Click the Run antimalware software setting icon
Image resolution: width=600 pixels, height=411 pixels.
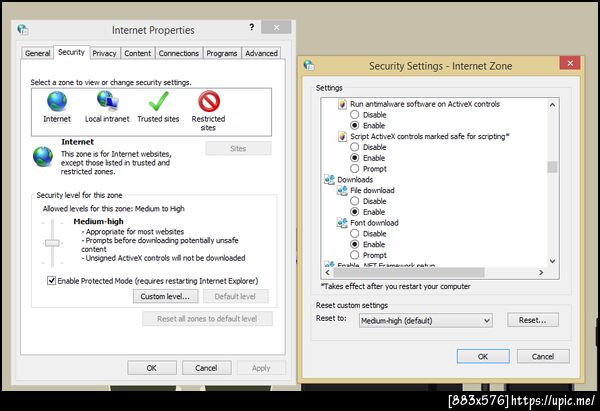coord(342,104)
